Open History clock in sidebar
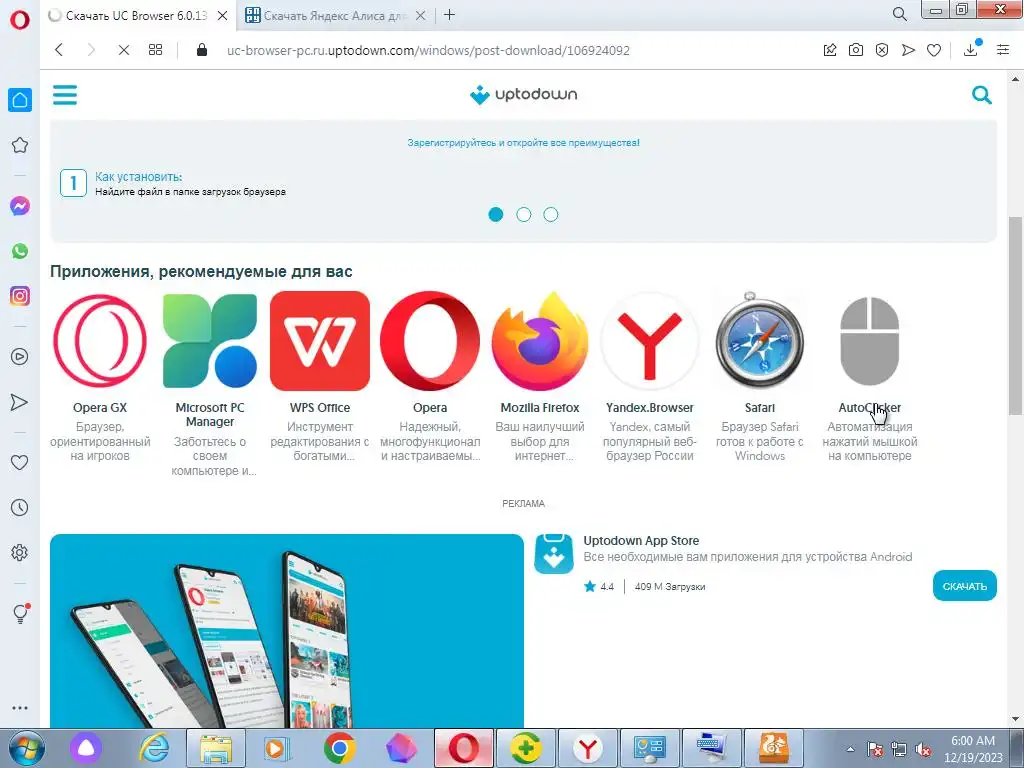1024x768 pixels. 20,507
